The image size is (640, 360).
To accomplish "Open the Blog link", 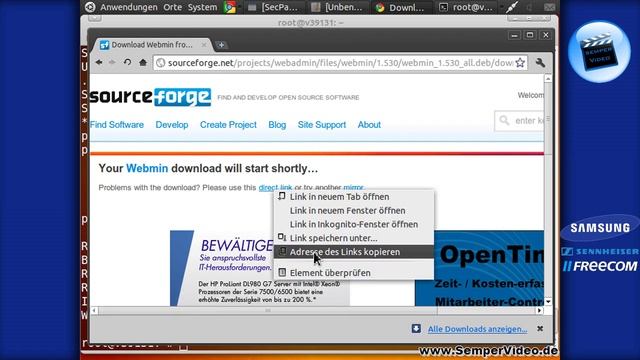I will 277,125.
